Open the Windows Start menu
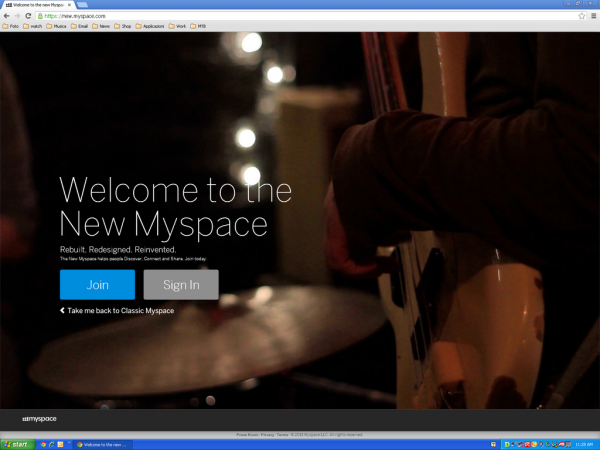Image resolution: width=600 pixels, height=450 pixels. pyautogui.click(x=17, y=443)
